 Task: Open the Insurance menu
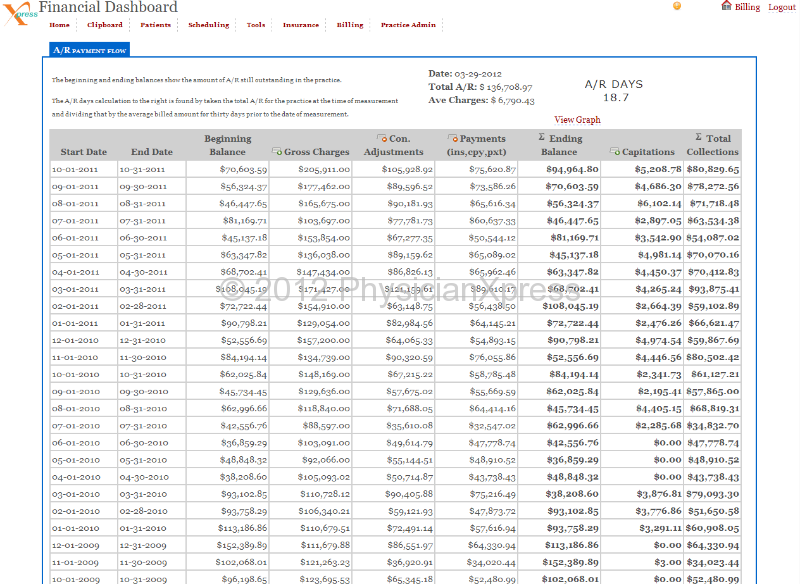coord(300,25)
